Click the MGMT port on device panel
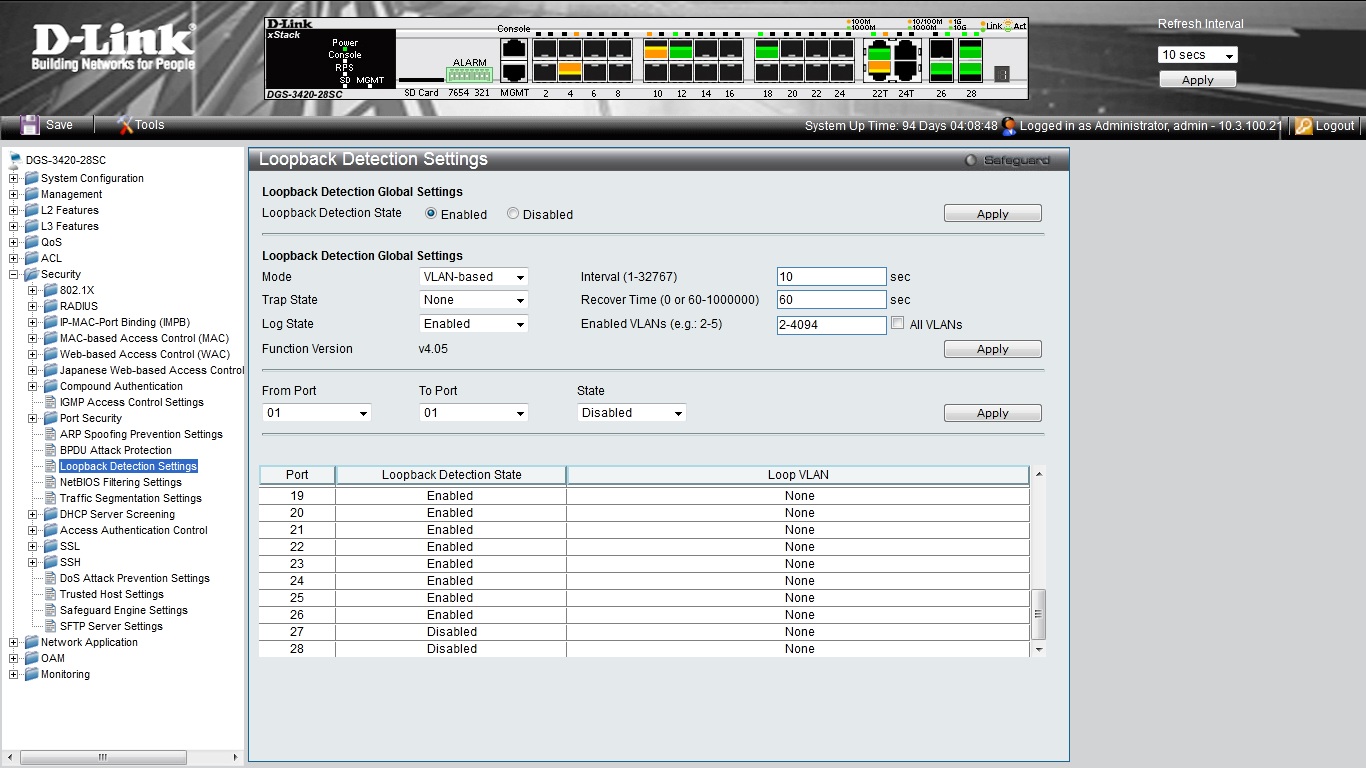The image size is (1366, 768). (514, 72)
